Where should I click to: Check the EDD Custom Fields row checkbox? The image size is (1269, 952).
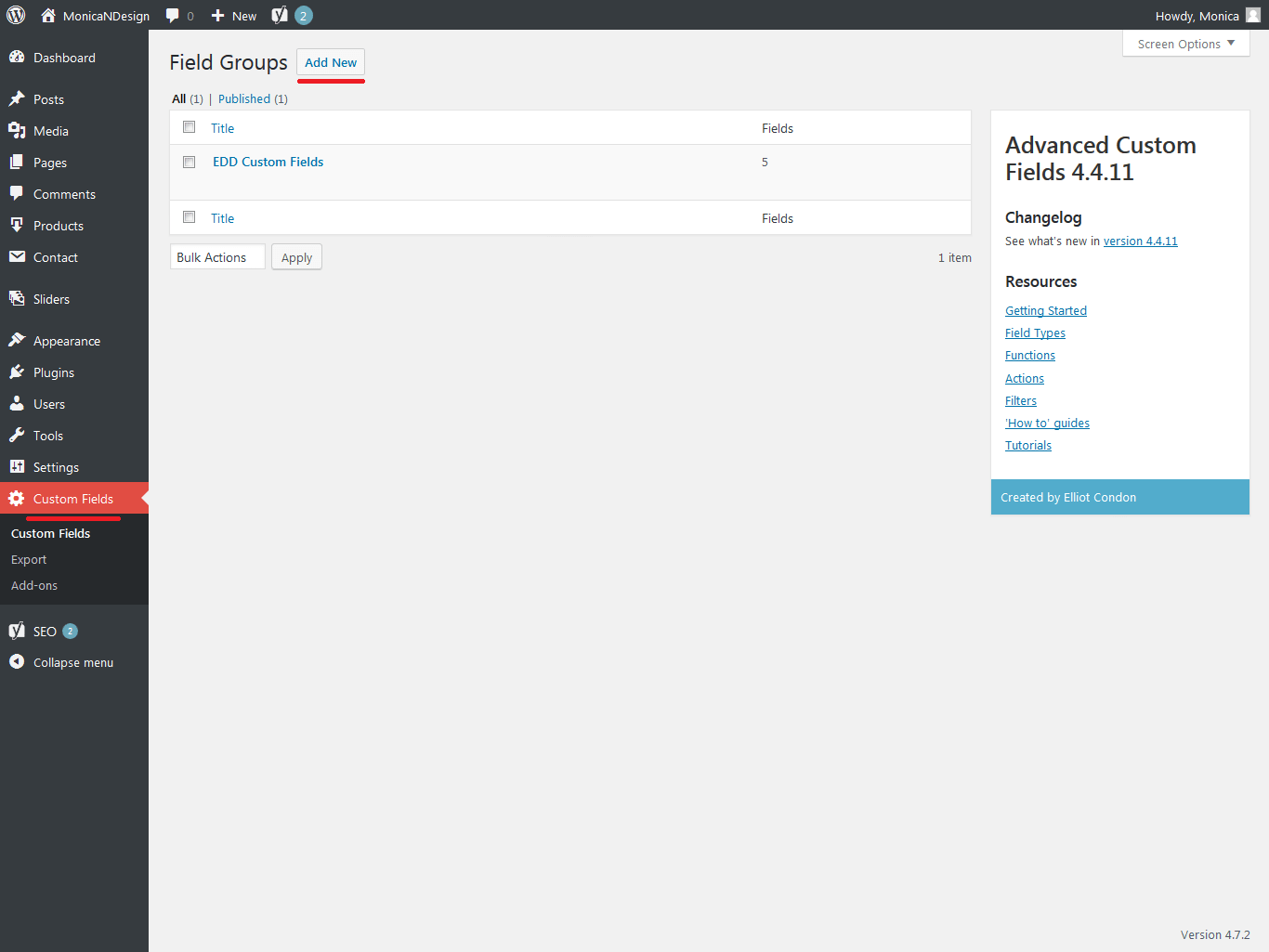point(190,162)
